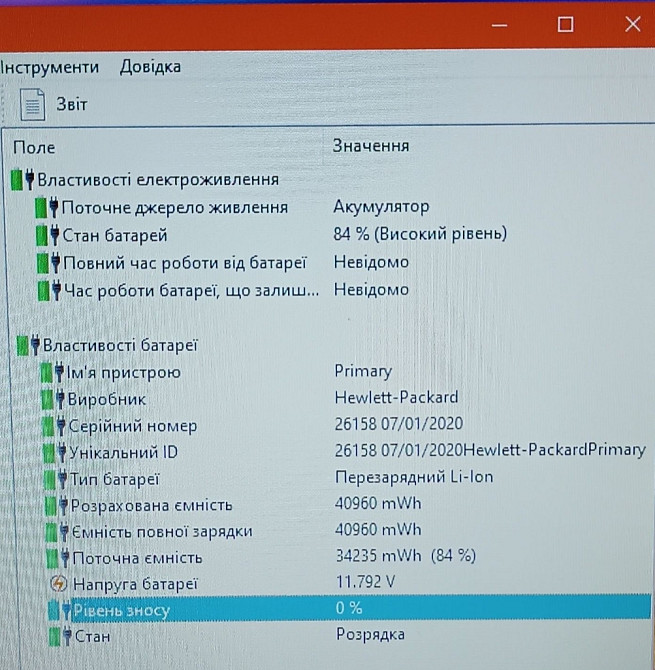
Task: Select the Стан status row label
Action: [x=93, y=637]
